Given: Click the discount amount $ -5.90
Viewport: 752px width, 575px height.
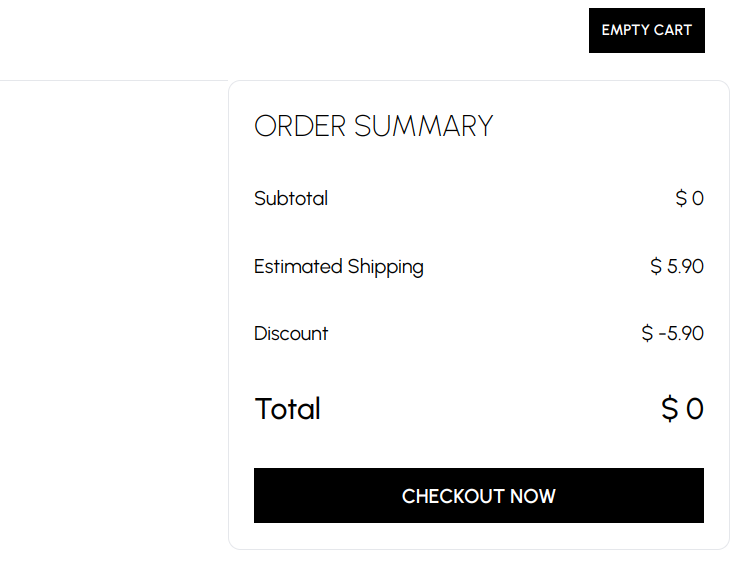Looking at the screenshot, I should pyautogui.click(x=673, y=334).
